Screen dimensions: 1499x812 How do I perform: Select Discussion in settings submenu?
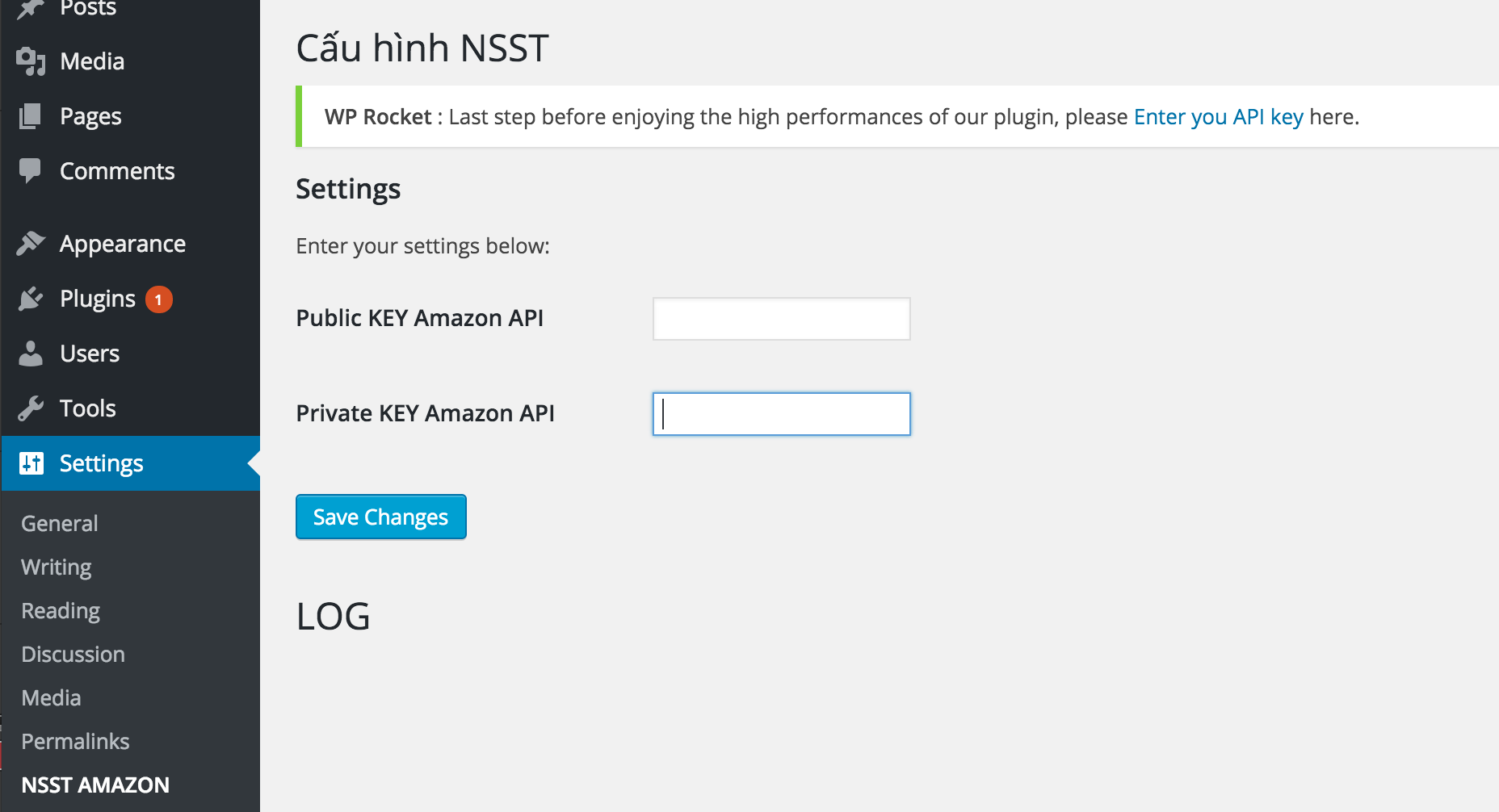(x=73, y=655)
